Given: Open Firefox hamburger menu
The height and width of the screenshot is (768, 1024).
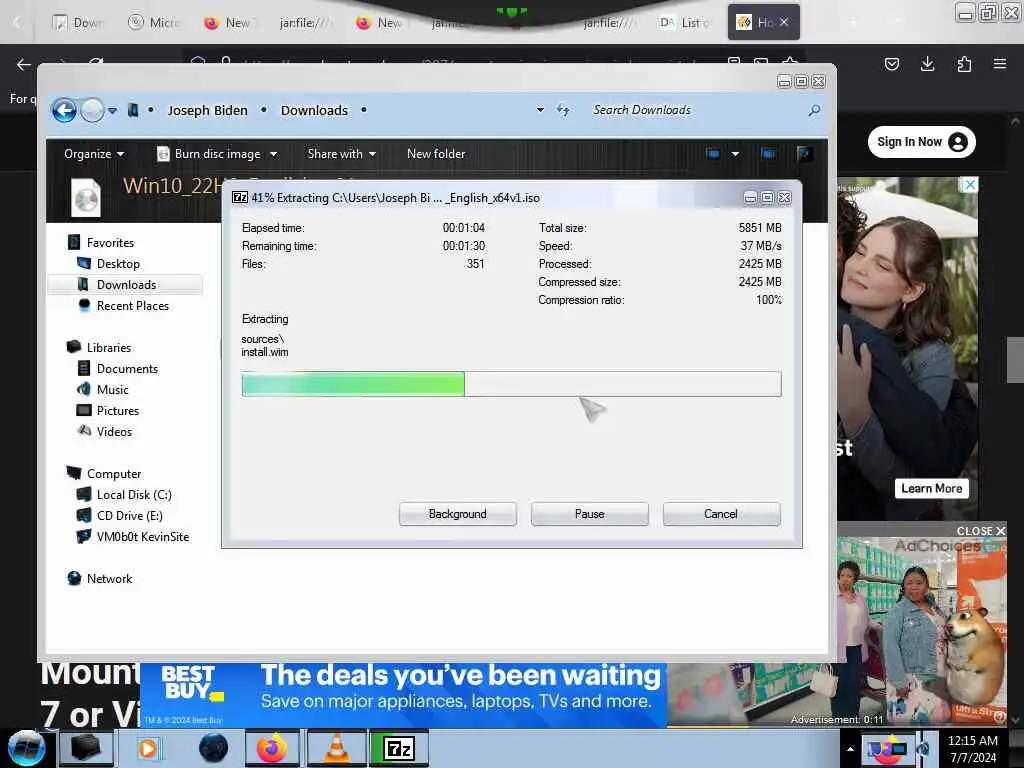Looking at the screenshot, I should click(1000, 64).
